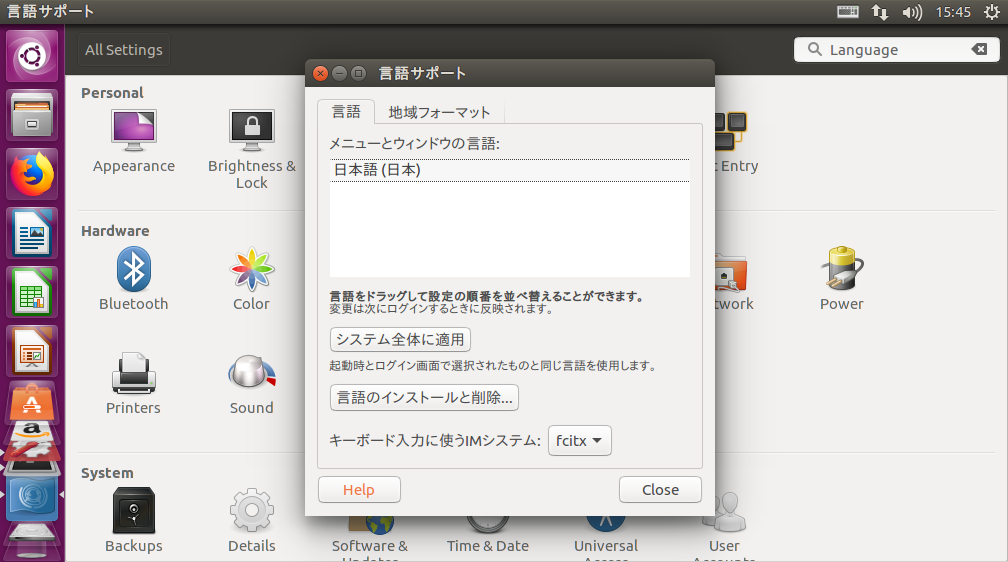Viewport: 1008px width, 562px height.
Task: Close the 言語サポート dialog window
Action: (320, 73)
